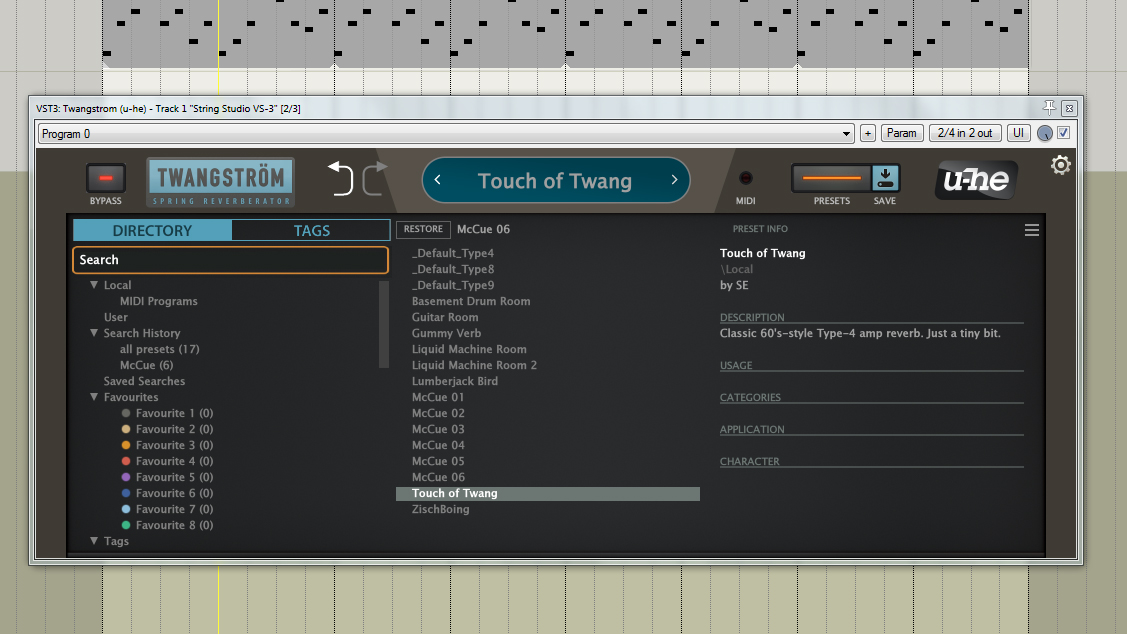1127x634 pixels.
Task: Click the Restore button
Action: [x=423, y=229]
